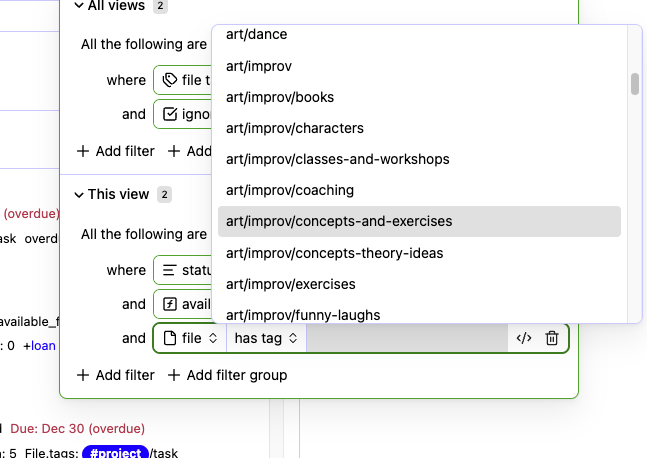647x458 pixels.
Task: Open the 'has tag' operator dropdown
Action: click(x=266, y=339)
